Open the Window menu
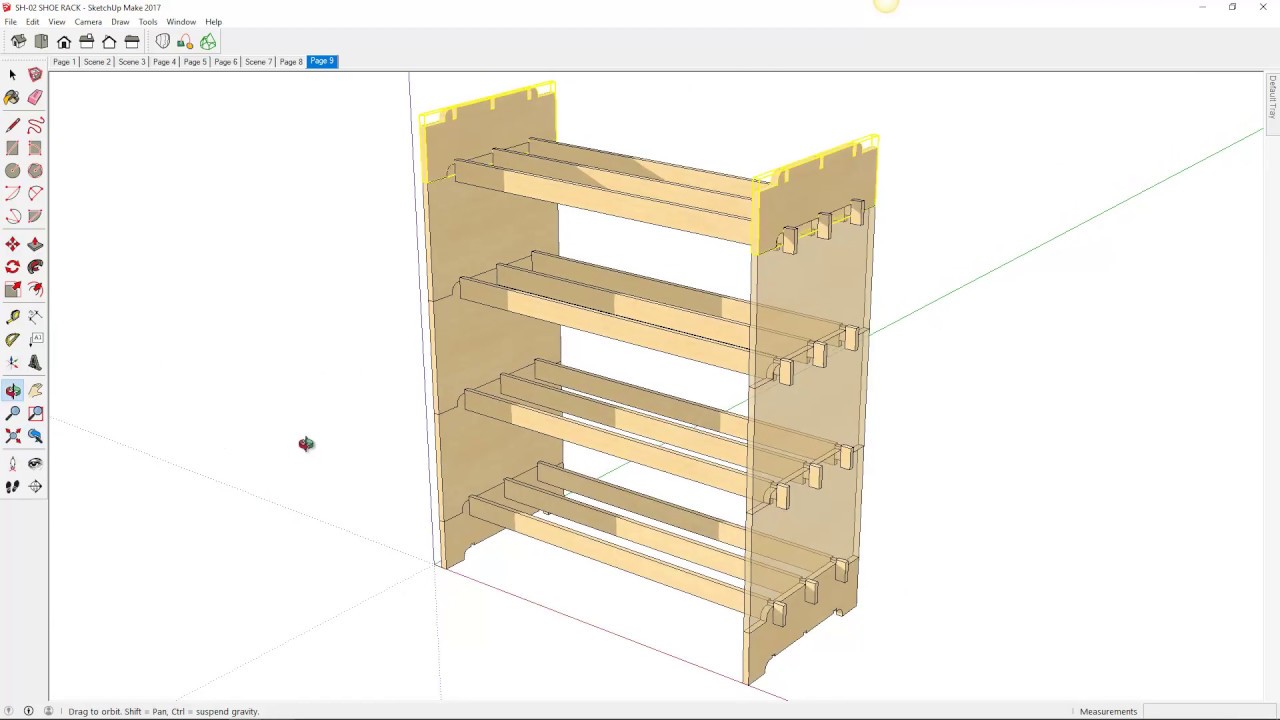 [x=181, y=22]
